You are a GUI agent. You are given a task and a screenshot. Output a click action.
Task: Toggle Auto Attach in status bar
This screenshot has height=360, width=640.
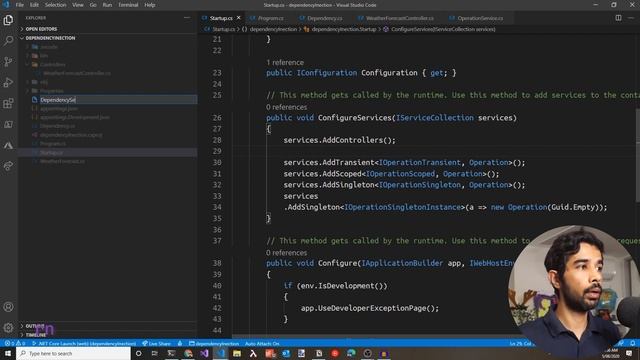(262, 343)
